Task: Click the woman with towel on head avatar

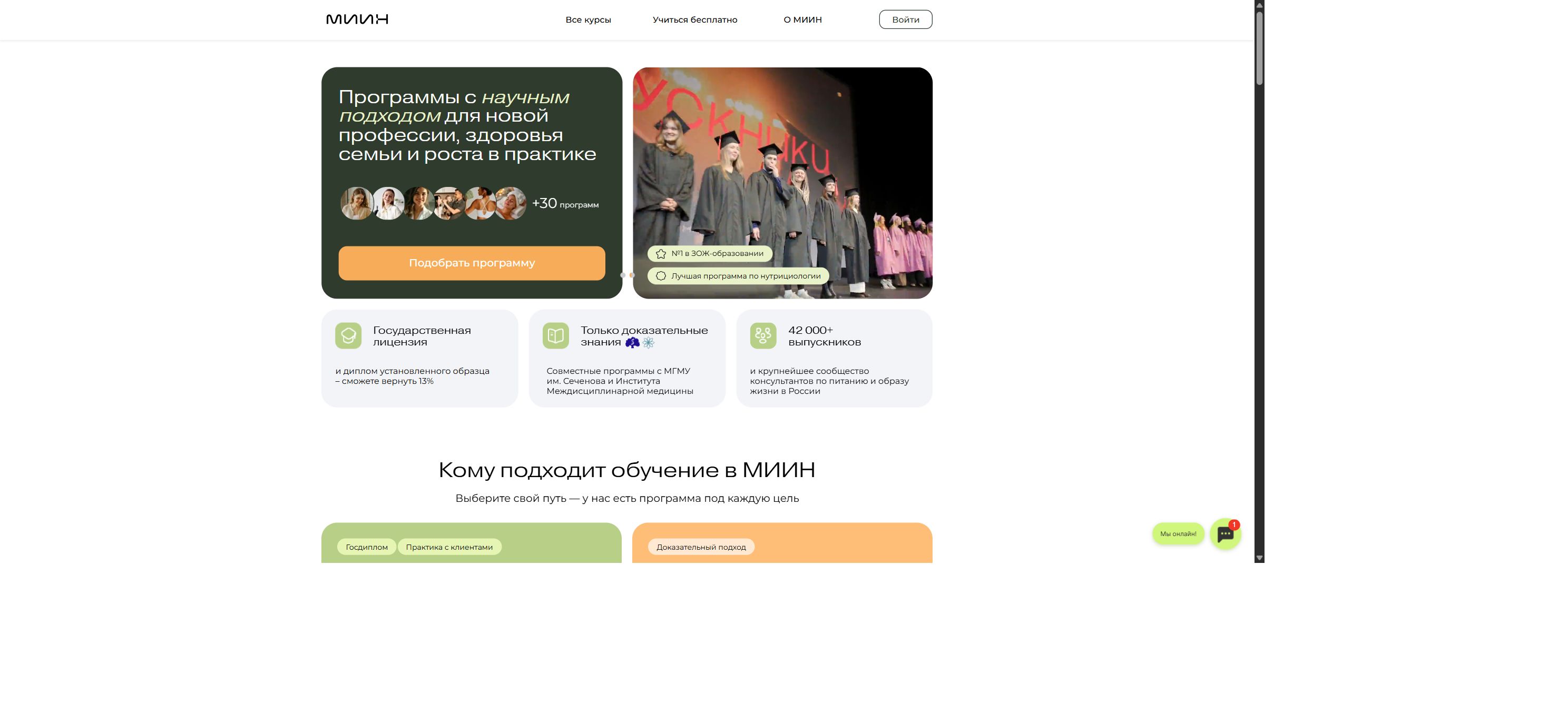Action: coord(511,203)
